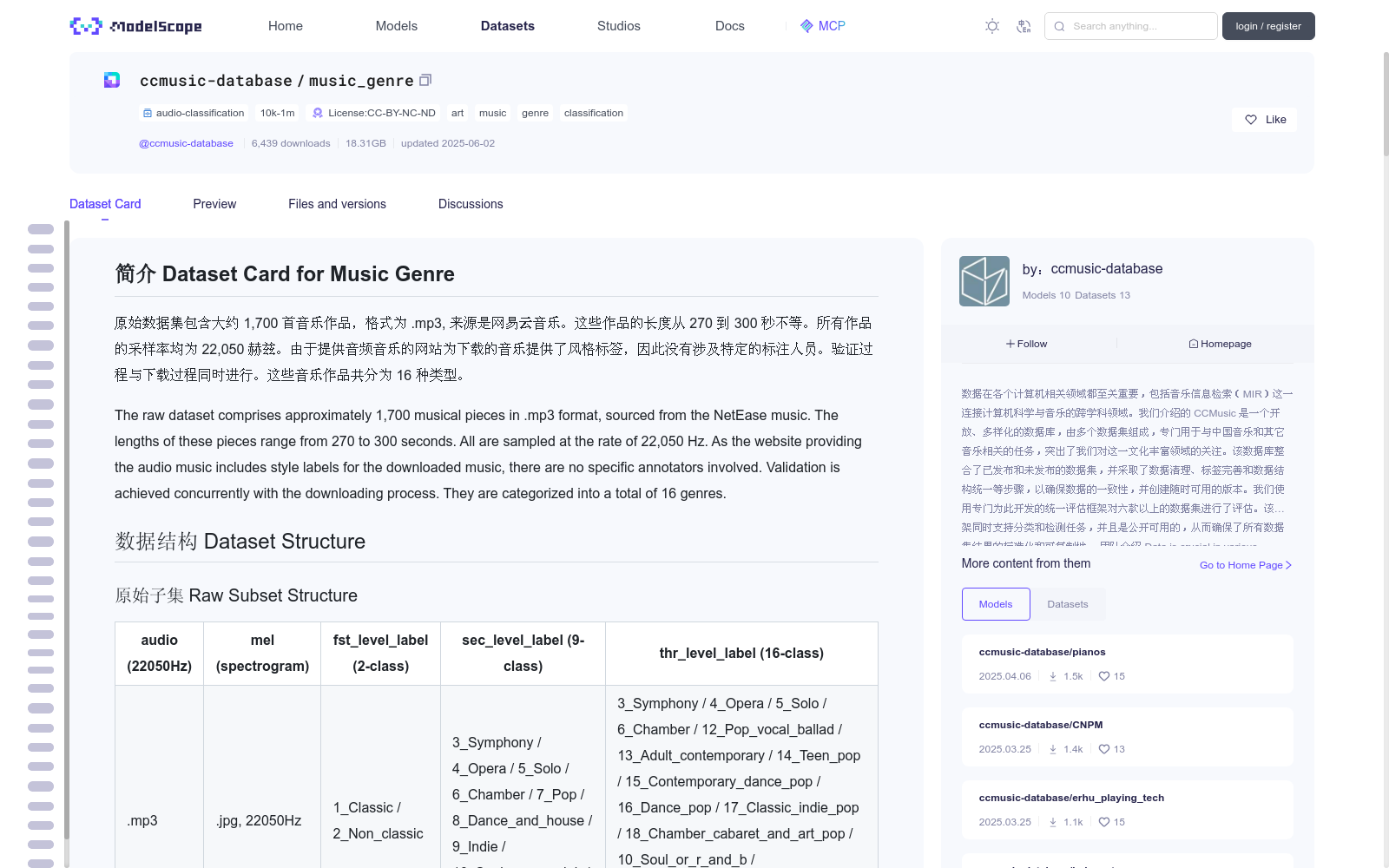Click heart icon on pianos model card
This screenshot has height=868, width=1389.
pos(1104,676)
